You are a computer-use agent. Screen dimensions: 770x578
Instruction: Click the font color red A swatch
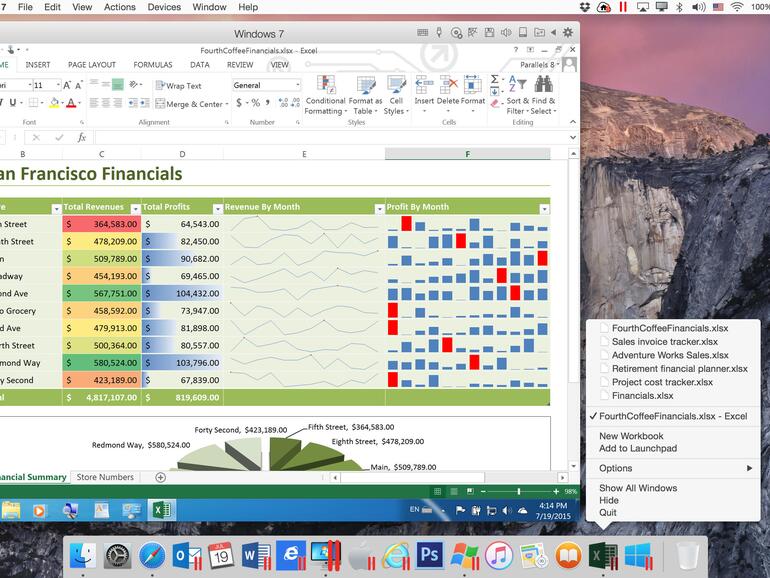[71, 103]
